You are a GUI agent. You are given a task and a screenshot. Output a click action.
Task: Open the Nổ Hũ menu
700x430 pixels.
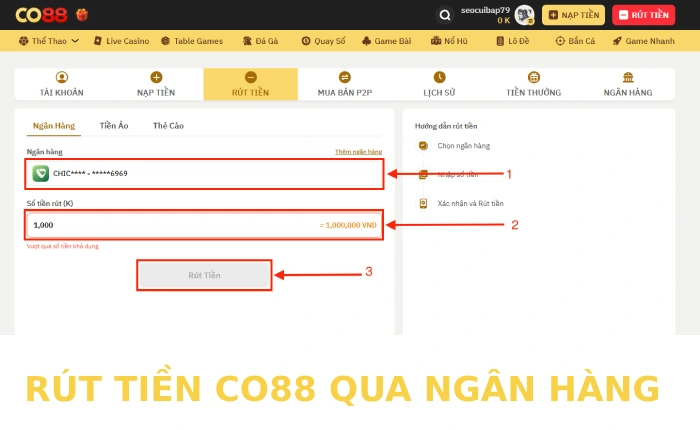[x=449, y=41]
